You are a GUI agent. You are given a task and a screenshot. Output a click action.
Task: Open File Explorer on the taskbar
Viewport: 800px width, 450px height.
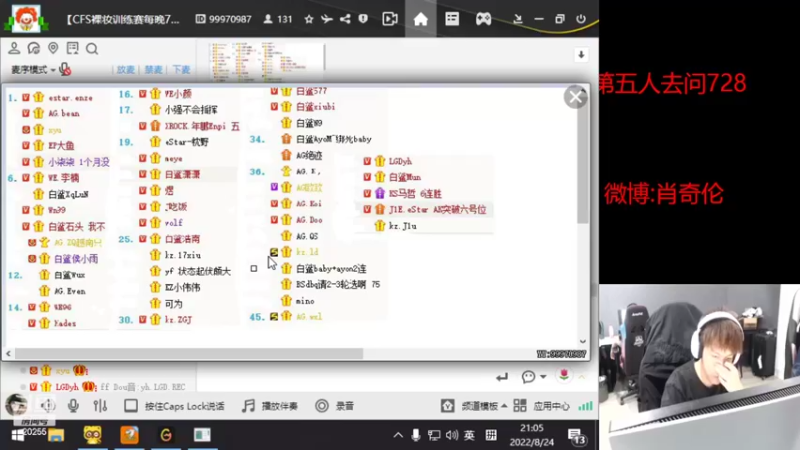point(56,435)
